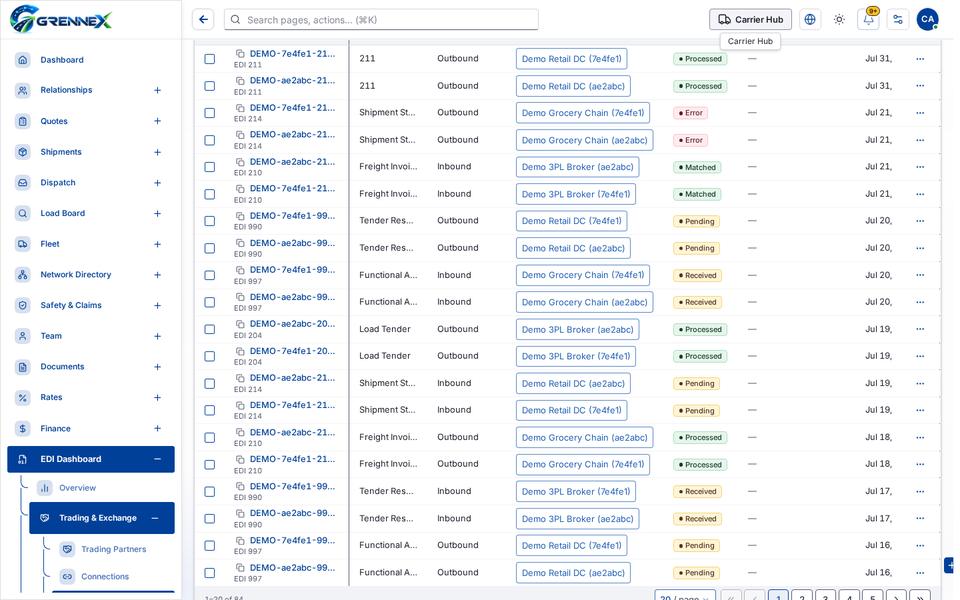This screenshot has width=960, height=600.
Task: Open the Overview item under EDI Dashboard
Action: click(77, 488)
